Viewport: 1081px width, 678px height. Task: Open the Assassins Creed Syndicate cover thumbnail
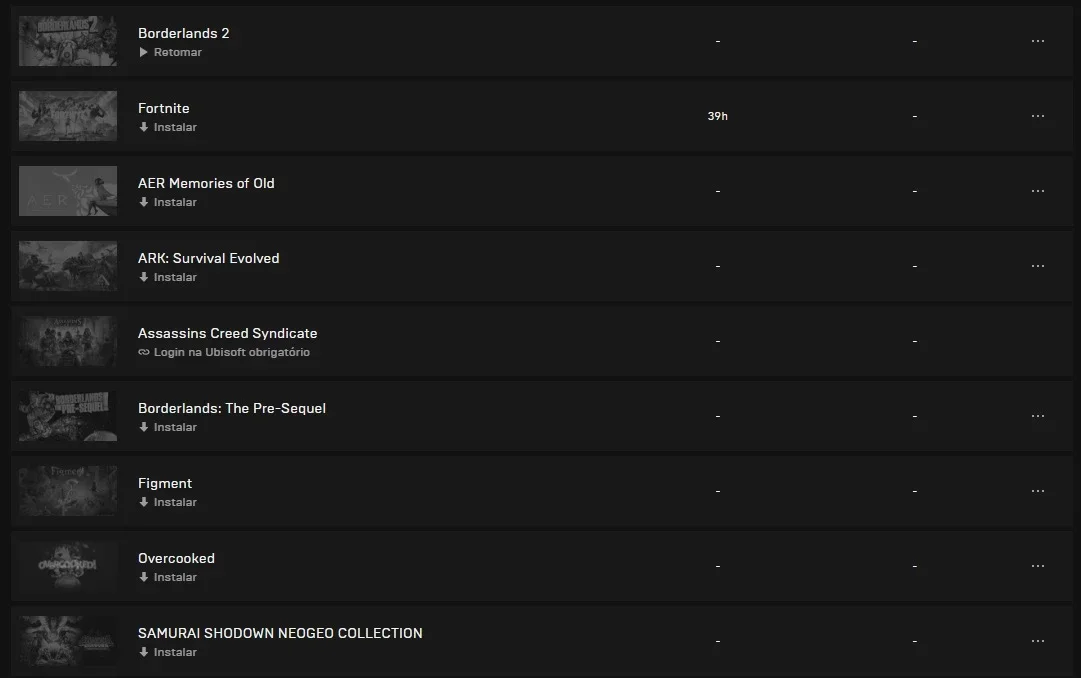click(68, 341)
